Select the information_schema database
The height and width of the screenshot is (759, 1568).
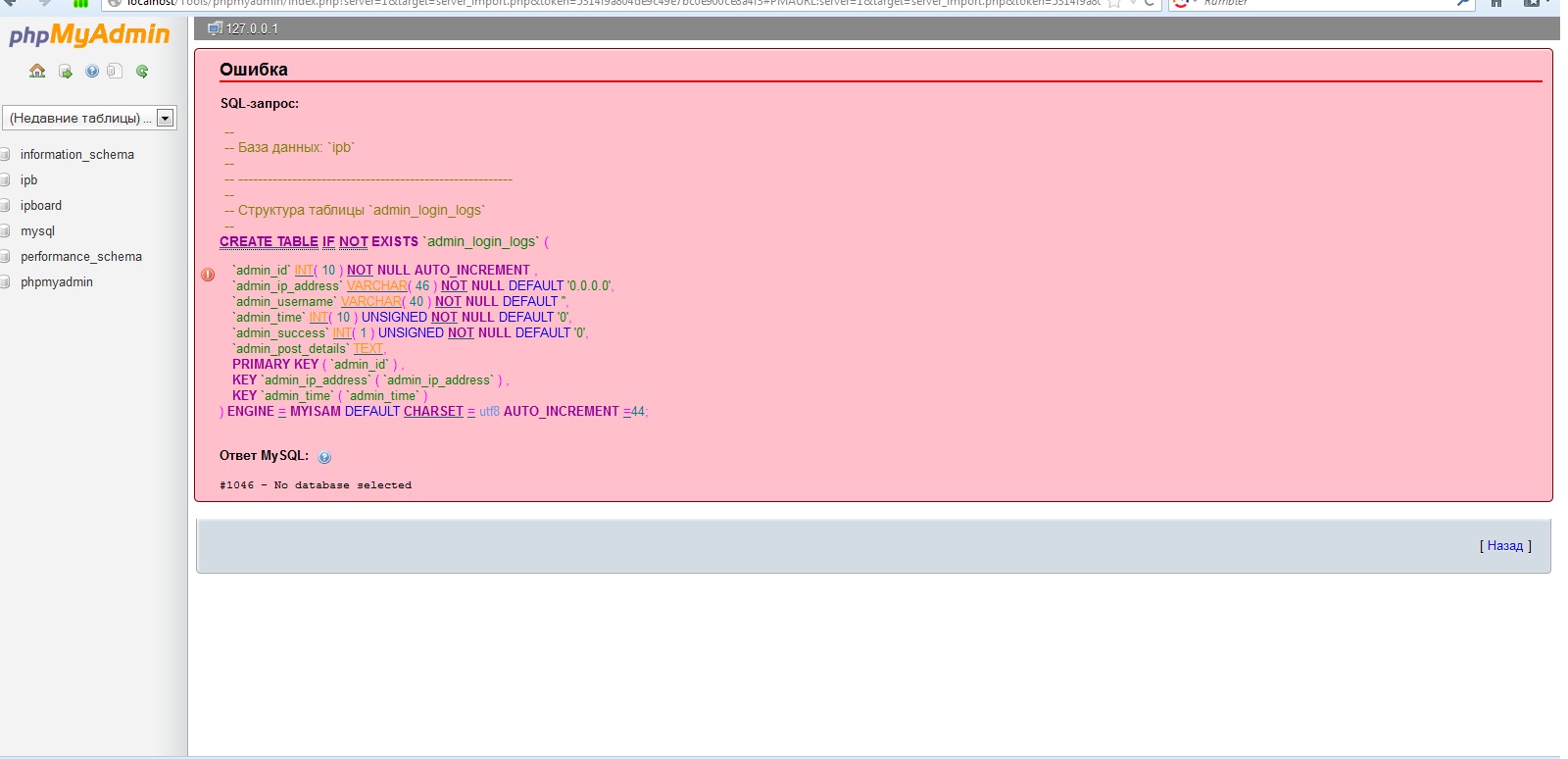click(x=76, y=155)
